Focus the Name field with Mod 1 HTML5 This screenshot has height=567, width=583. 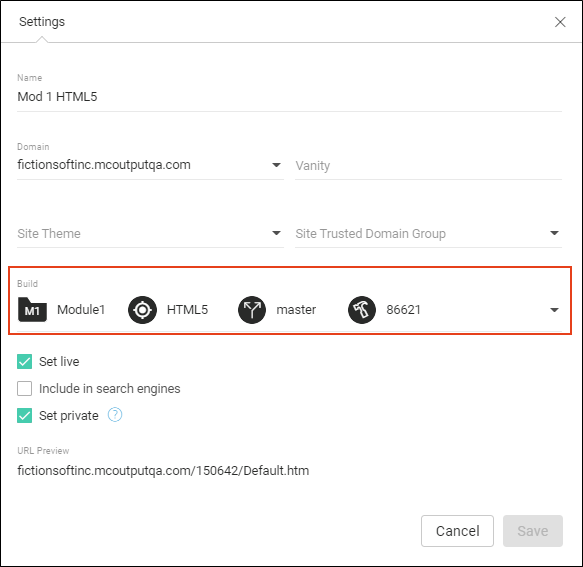tap(289, 97)
